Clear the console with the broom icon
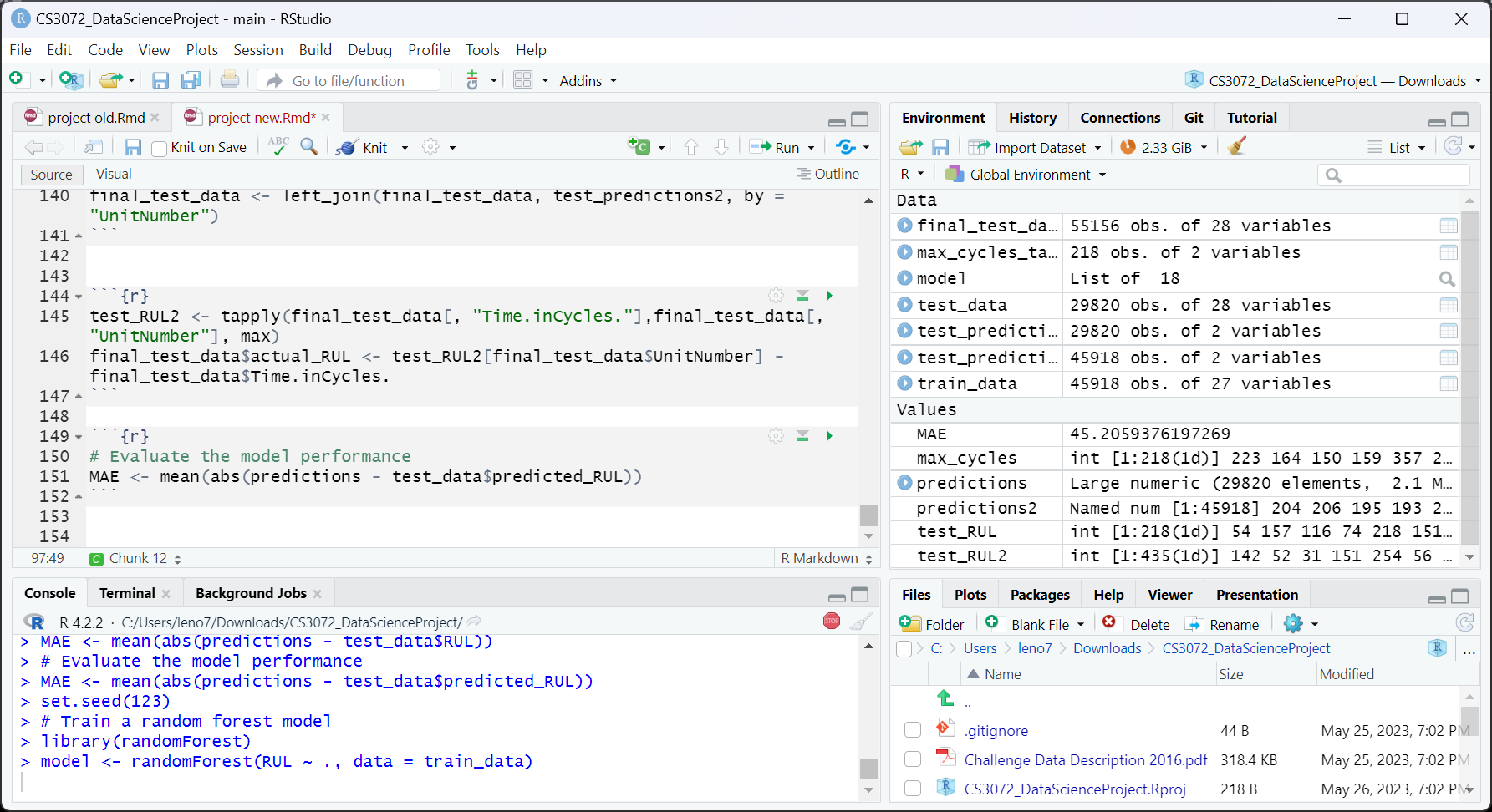1492x812 pixels. (861, 621)
